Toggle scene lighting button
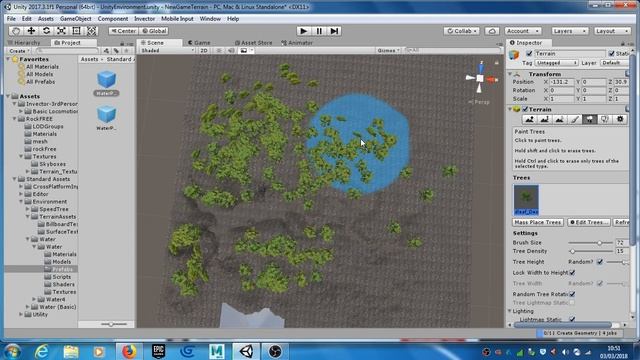The height and width of the screenshot is (360, 640). point(219,51)
